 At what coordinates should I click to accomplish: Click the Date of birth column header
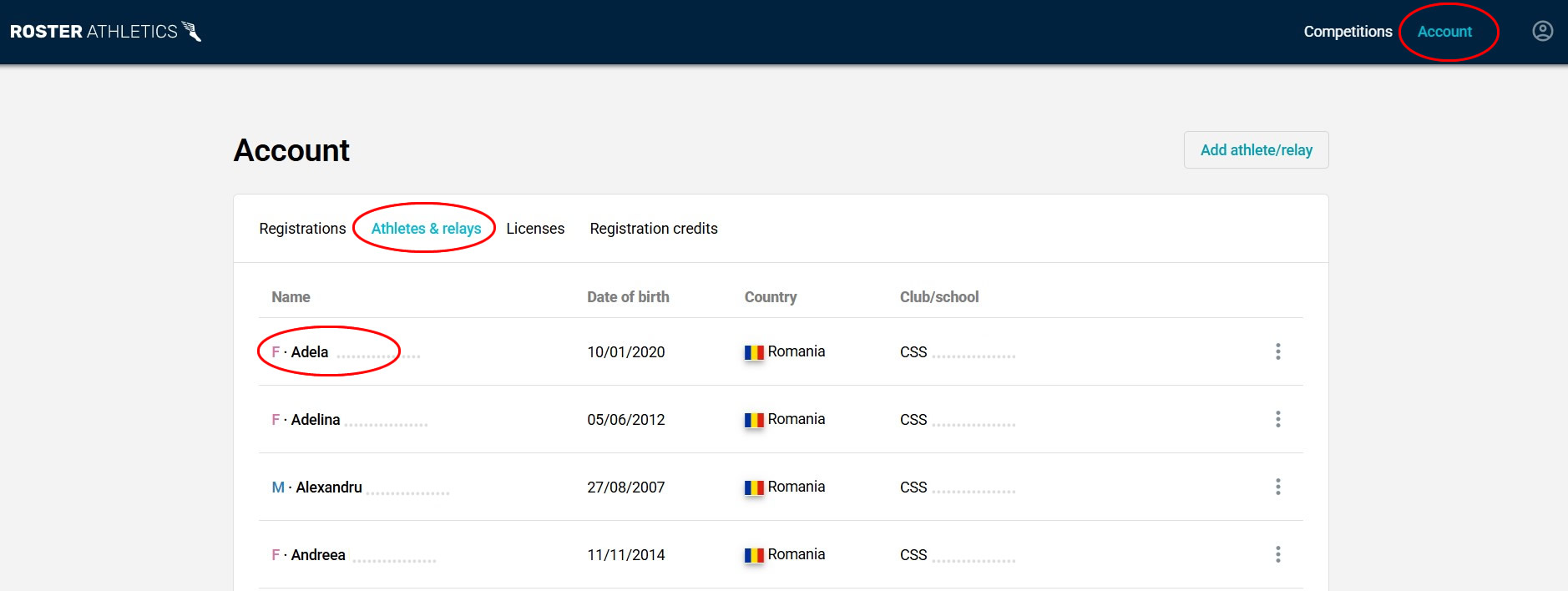[x=628, y=297]
